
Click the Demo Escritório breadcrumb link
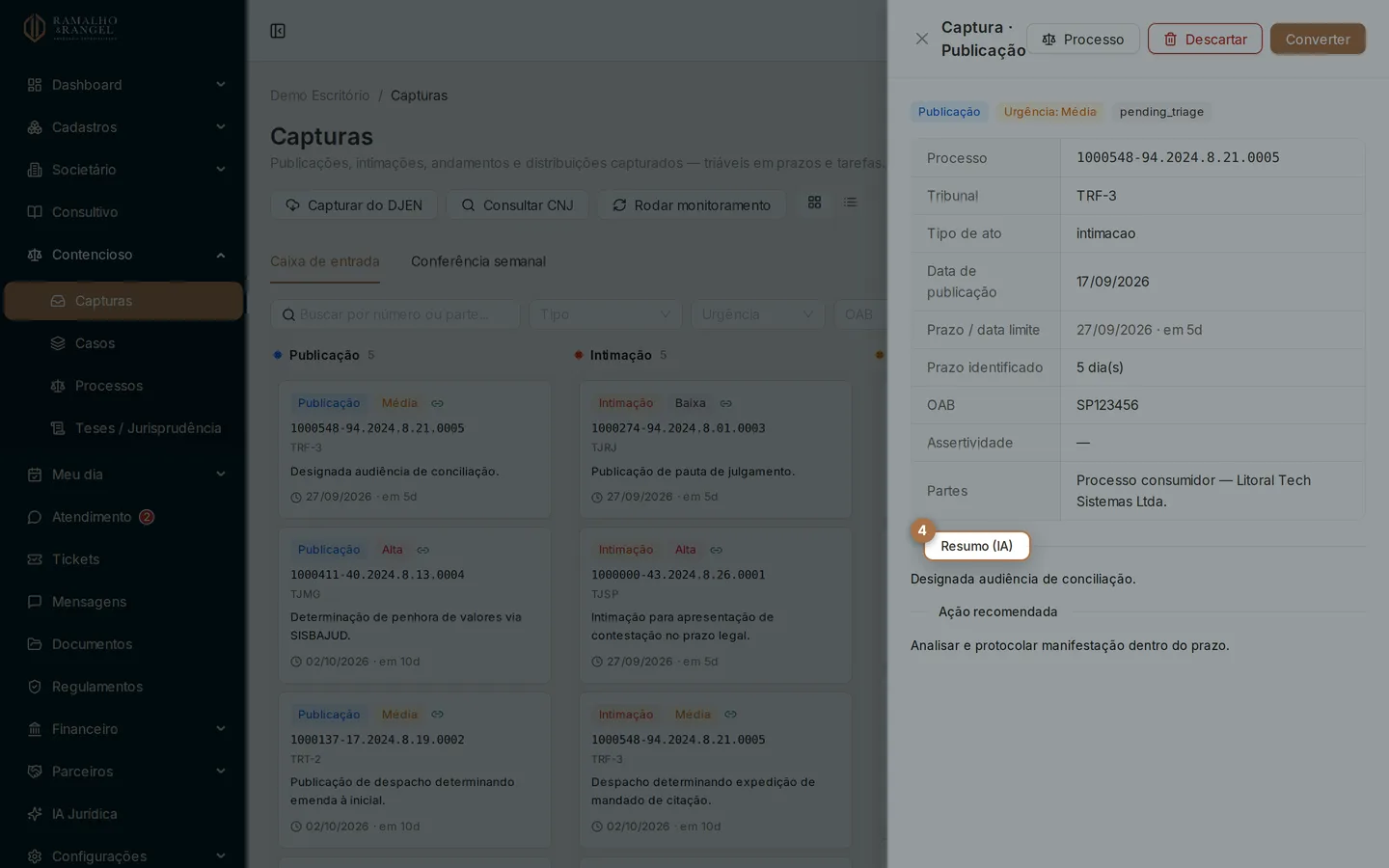coord(320,95)
